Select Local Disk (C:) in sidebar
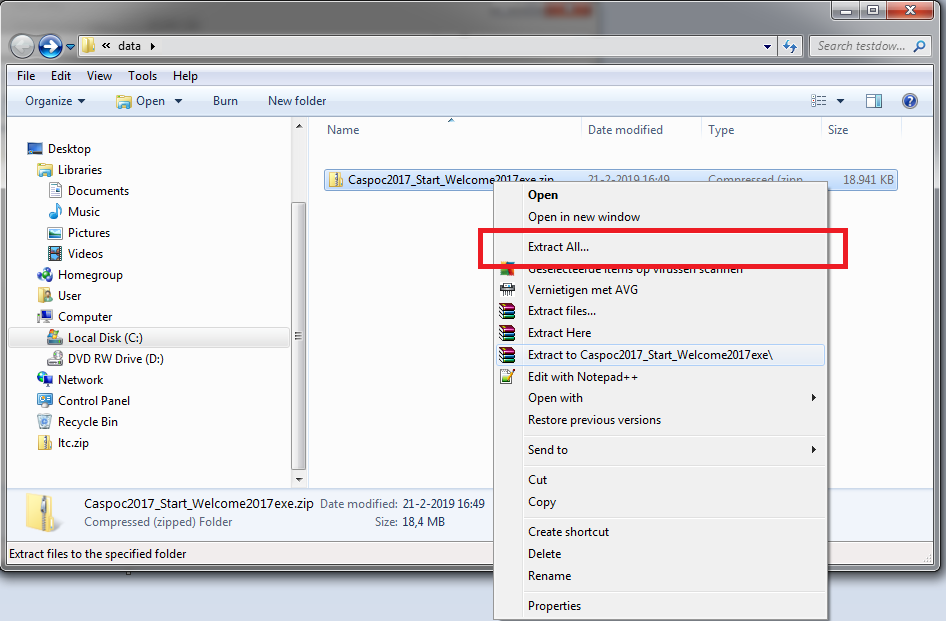Screen dimensions: 946x621 coord(105,338)
